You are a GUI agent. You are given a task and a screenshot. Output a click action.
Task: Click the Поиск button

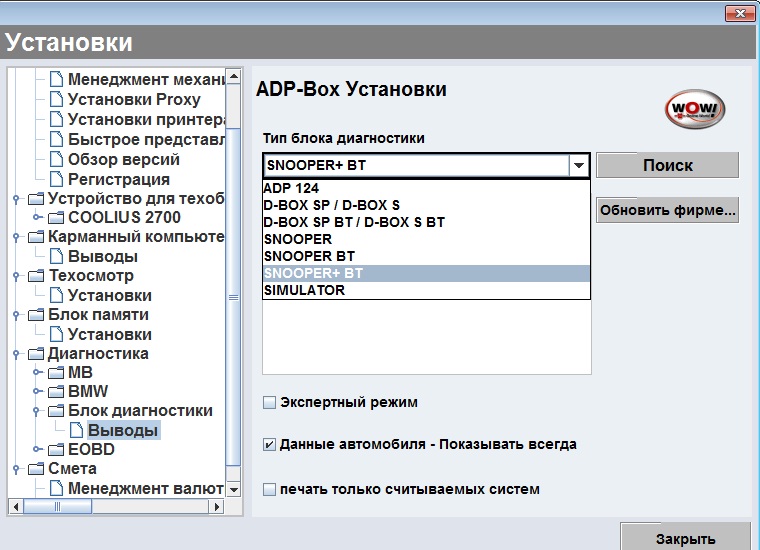point(667,165)
